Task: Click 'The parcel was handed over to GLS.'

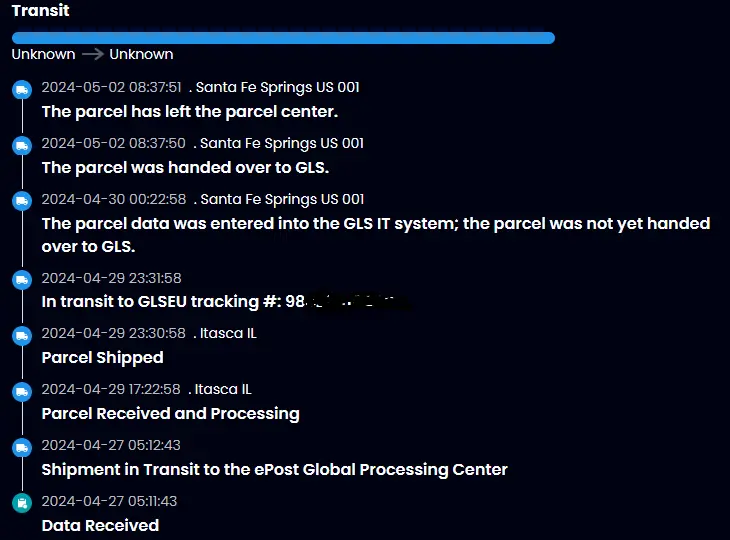Action: point(185,167)
